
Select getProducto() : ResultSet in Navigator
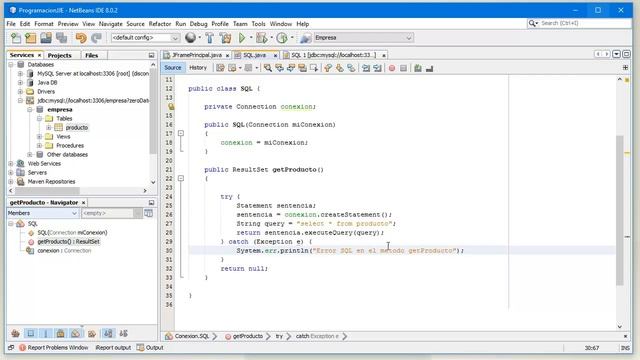tap(68, 242)
